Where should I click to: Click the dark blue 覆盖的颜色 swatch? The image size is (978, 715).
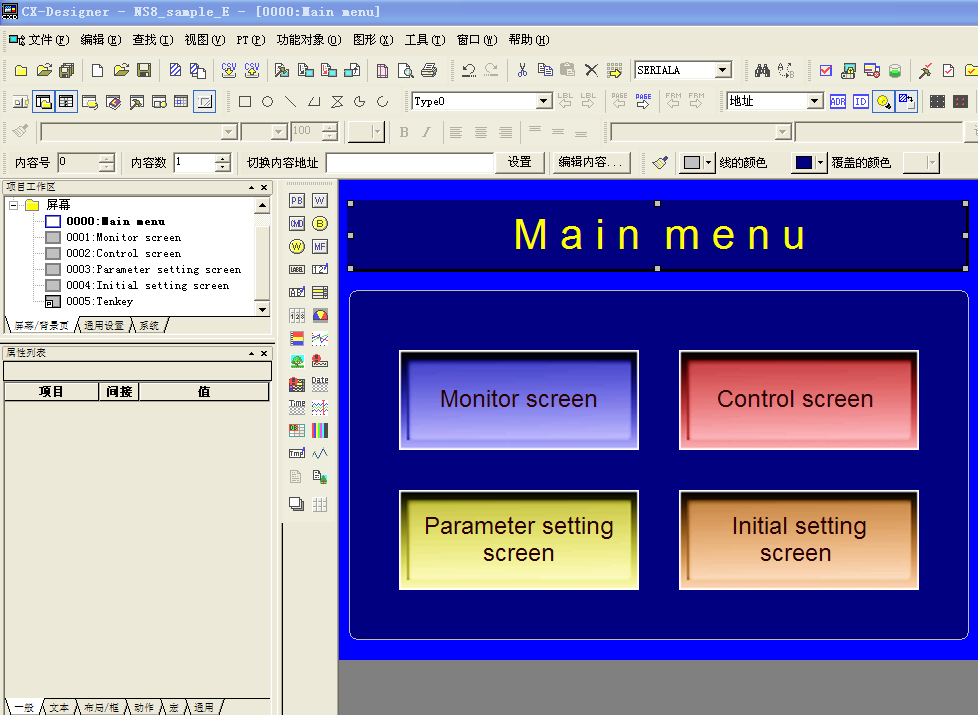click(x=803, y=162)
